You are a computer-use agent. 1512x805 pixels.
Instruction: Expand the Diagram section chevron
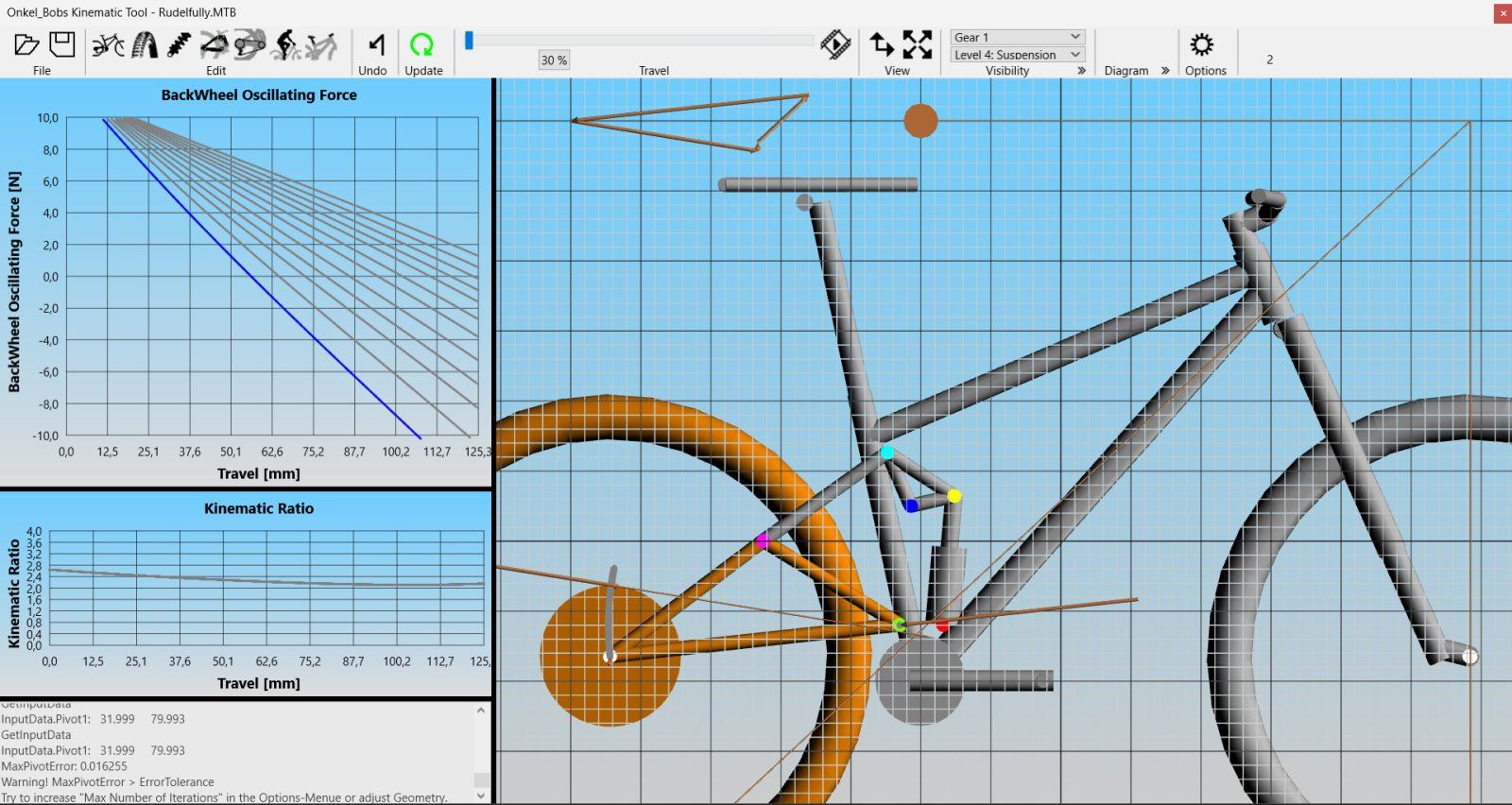1165,71
